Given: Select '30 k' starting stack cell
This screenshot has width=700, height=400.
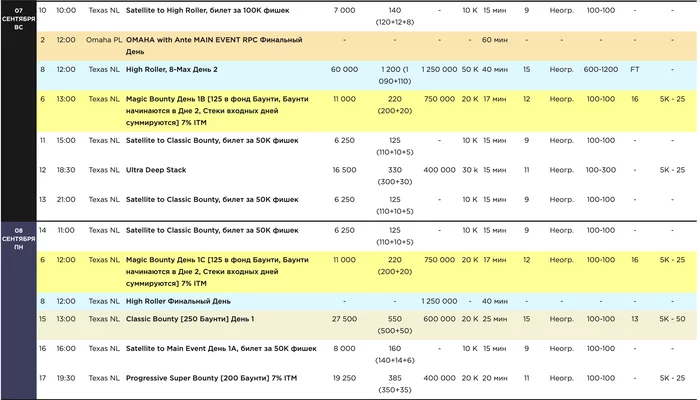Looking at the screenshot, I should point(470,170).
